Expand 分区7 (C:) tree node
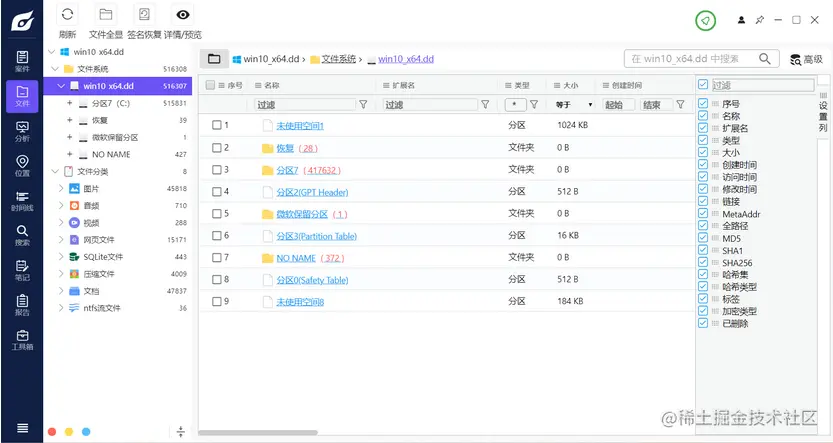Image resolution: width=833 pixels, height=443 pixels. tap(70, 103)
